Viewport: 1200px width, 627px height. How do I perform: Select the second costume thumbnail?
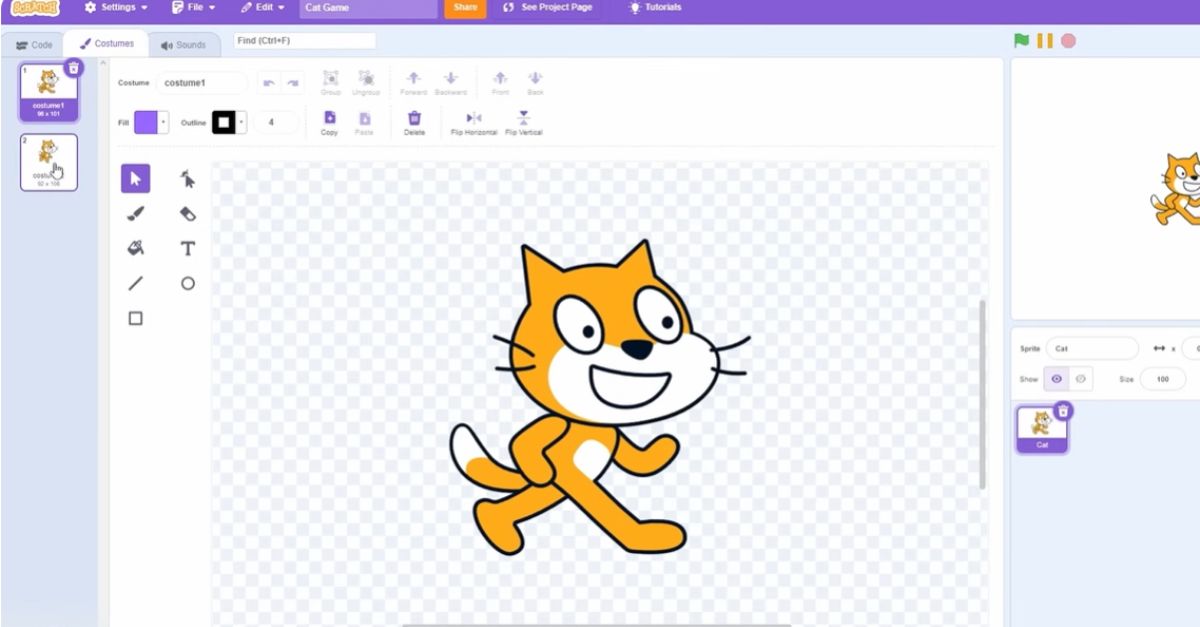(x=48, y=161)
